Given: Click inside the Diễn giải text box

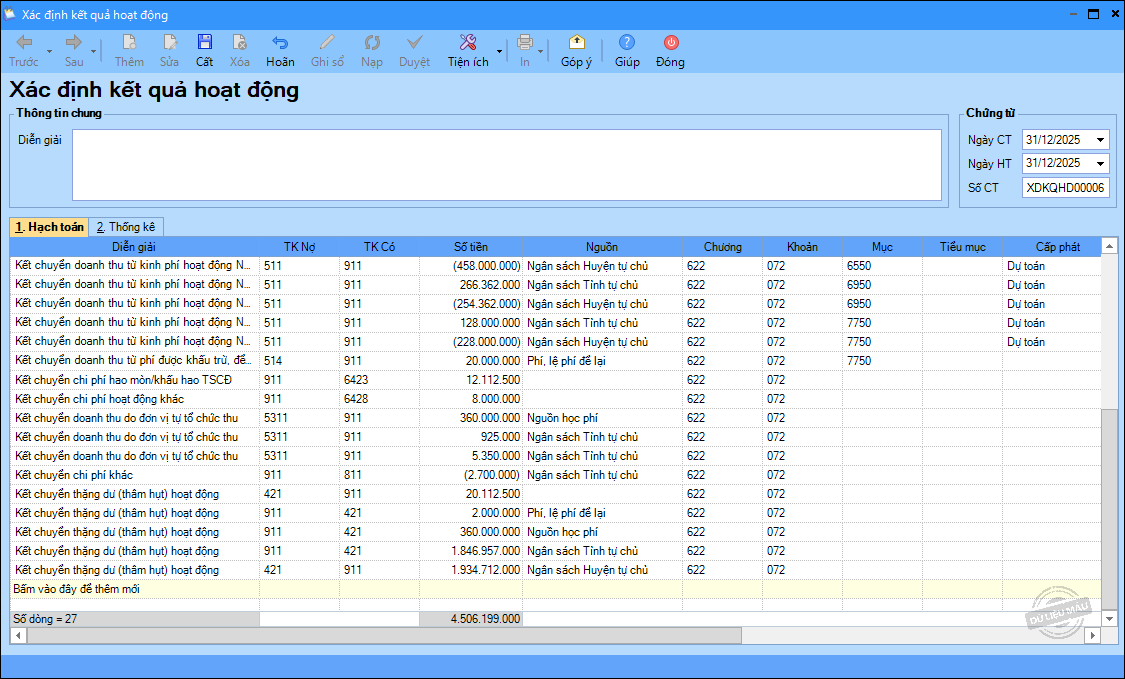Looking at the screenshot, I should coord(506,165).
